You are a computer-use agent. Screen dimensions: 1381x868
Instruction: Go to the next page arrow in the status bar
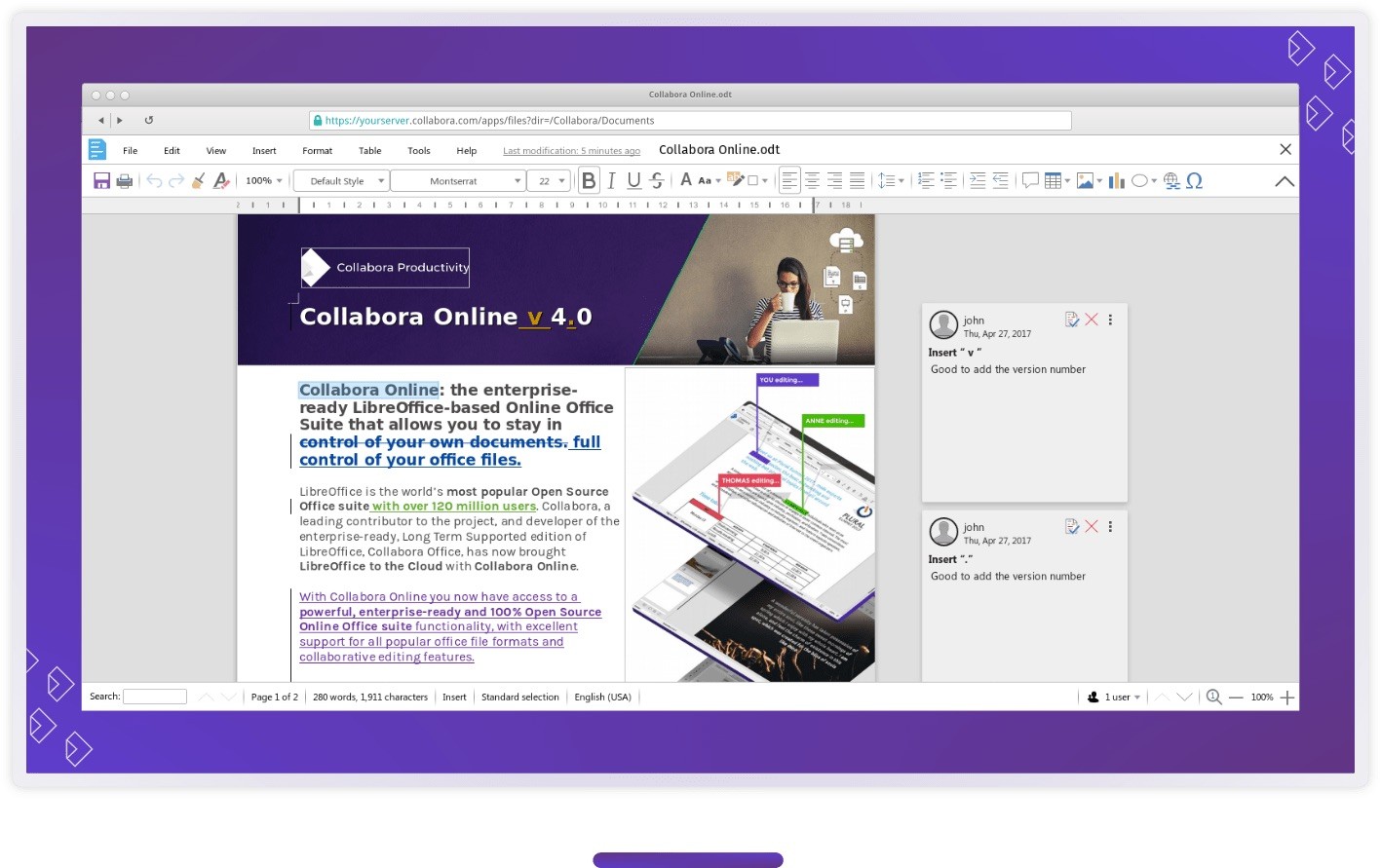[x=1185, y=697]
